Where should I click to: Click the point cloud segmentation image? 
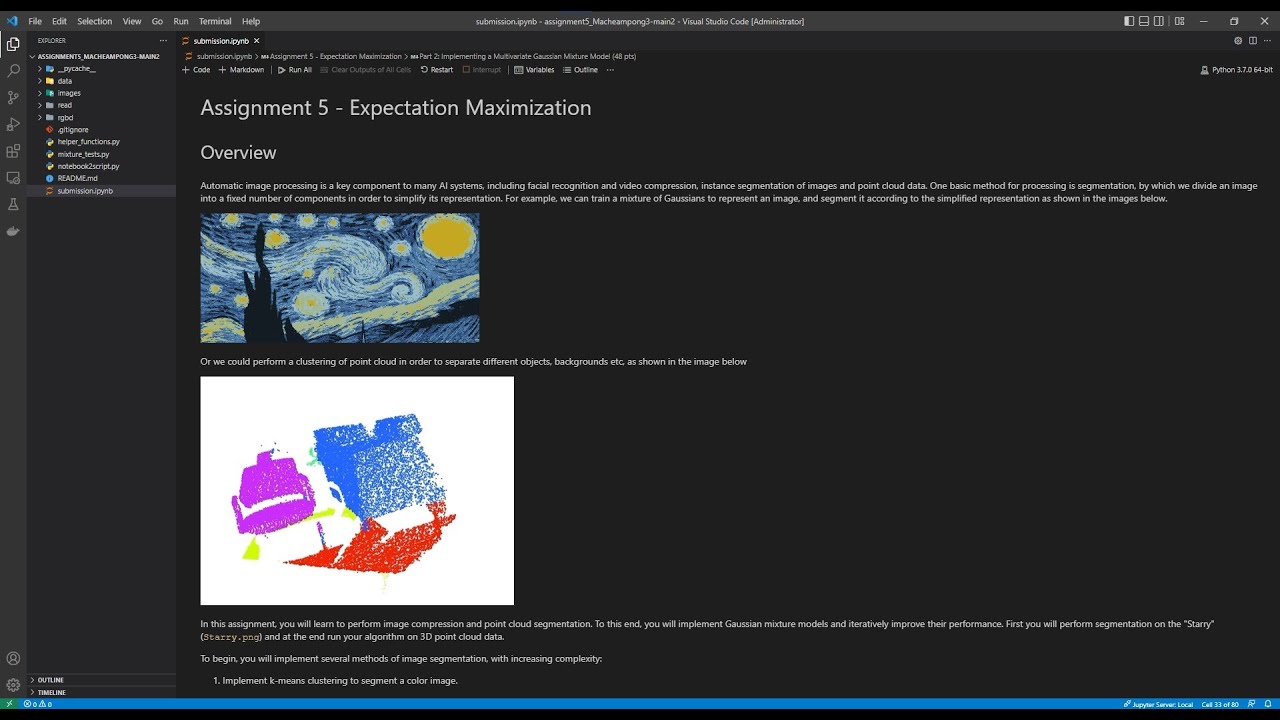357,491
